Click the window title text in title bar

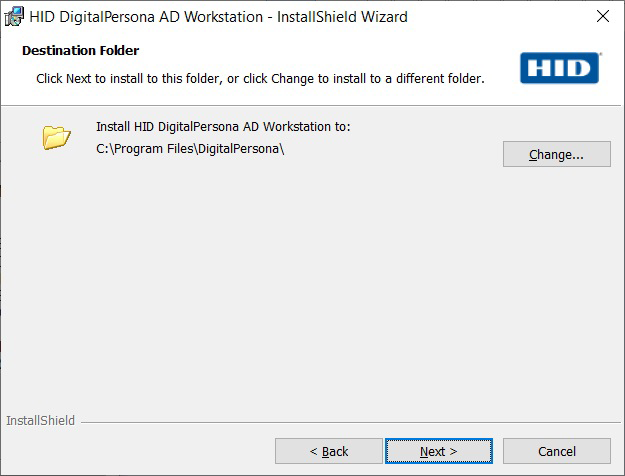[218, 17]
